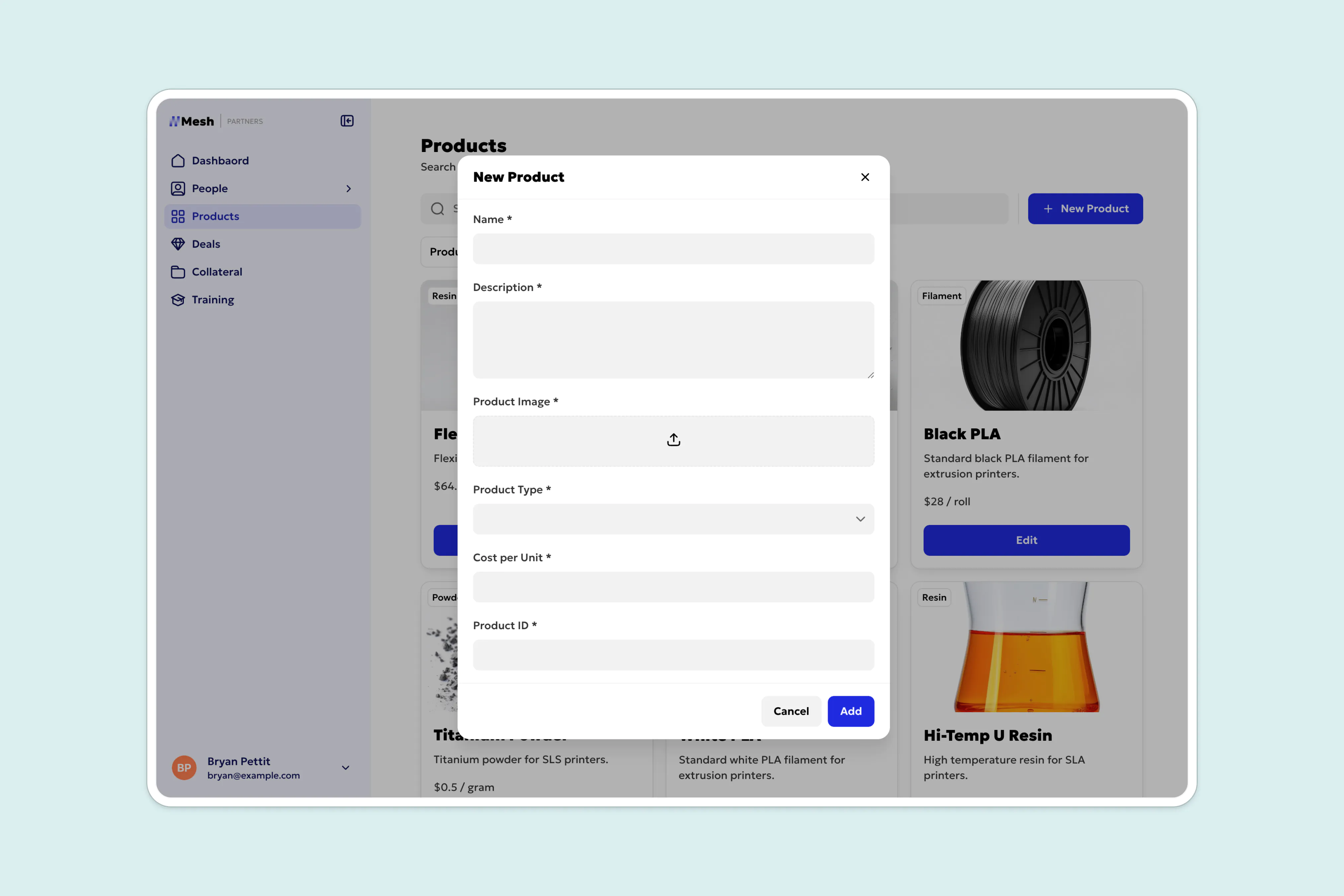The image size is (1344, 896).
Task: Click the upload icon in Product Image
Action: click(673, 440)
